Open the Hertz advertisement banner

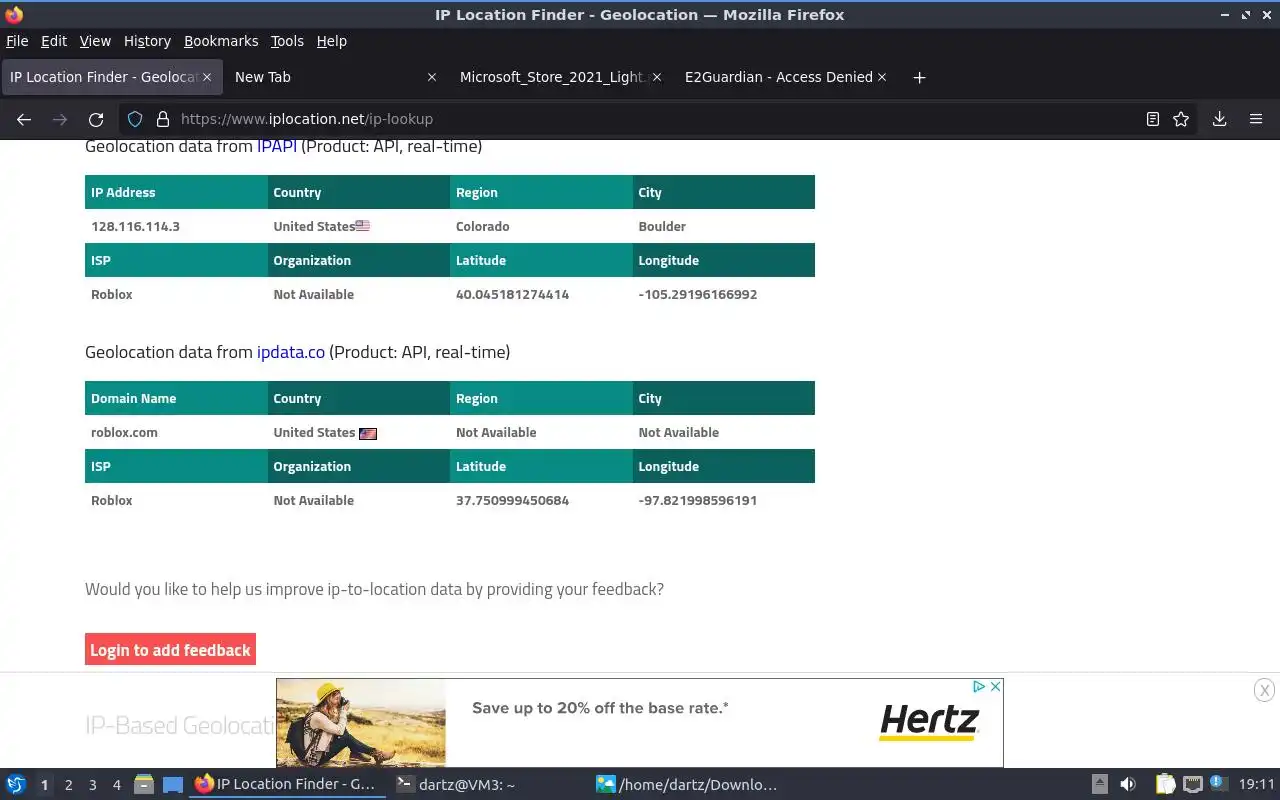pyautogui.click(x=639, y=723)
